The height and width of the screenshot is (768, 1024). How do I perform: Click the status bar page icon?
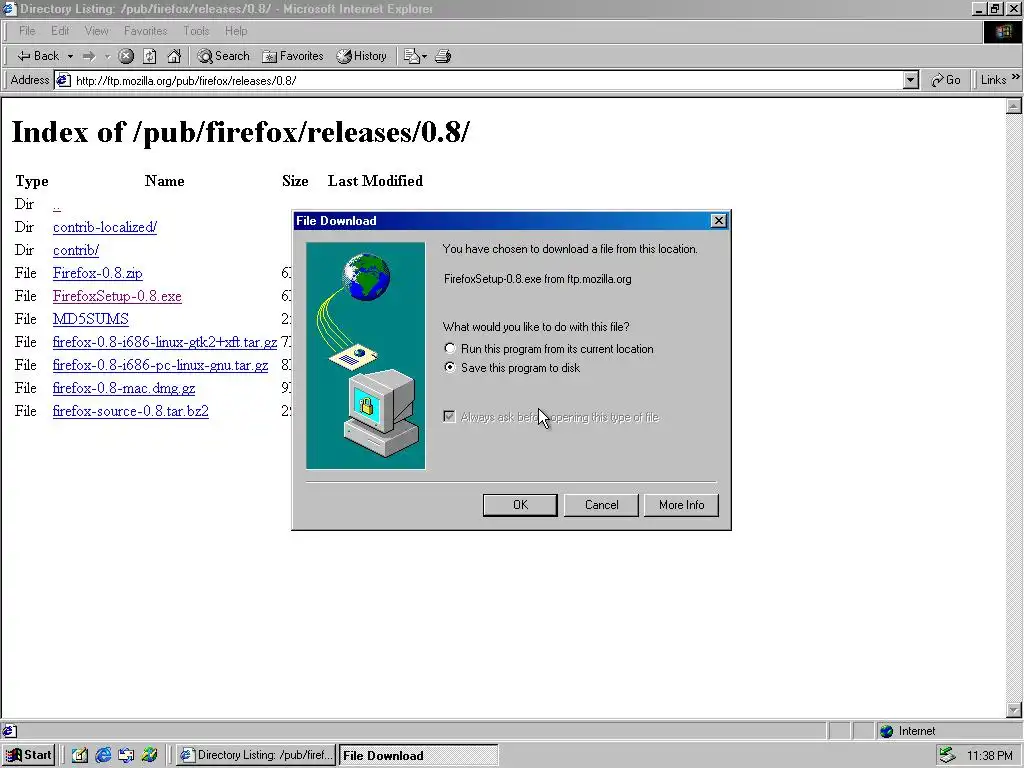point(9,731)
